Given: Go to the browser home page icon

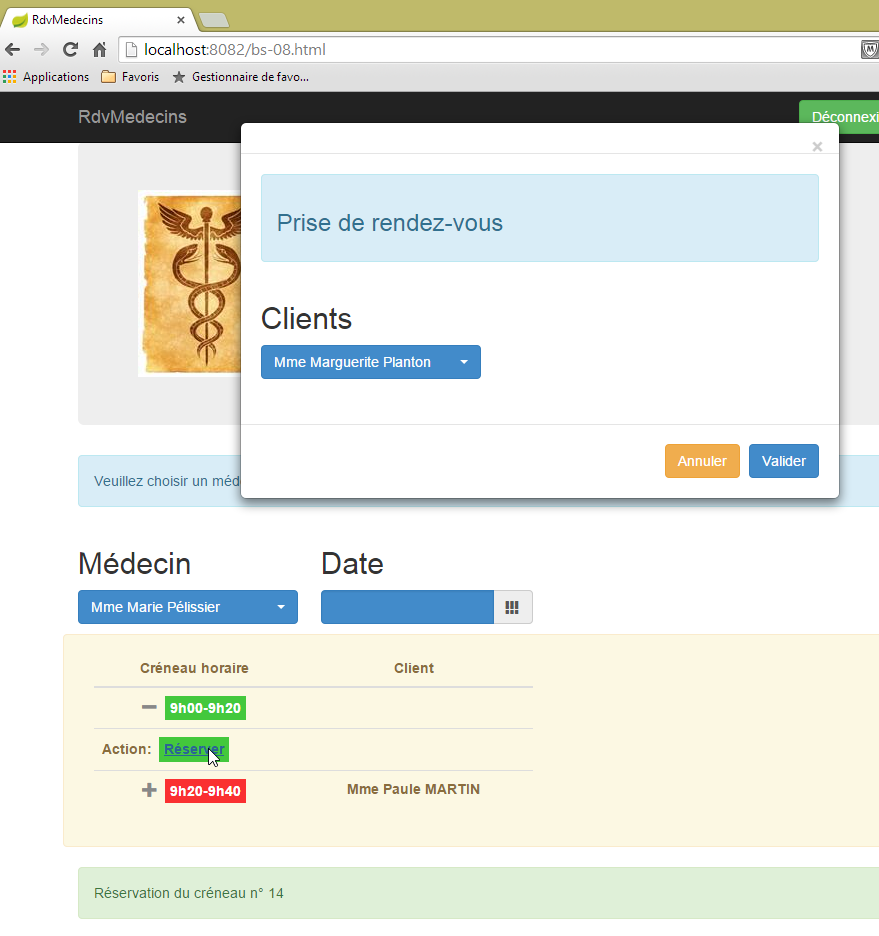Looking at the screenshot, I should pos(99,50).
